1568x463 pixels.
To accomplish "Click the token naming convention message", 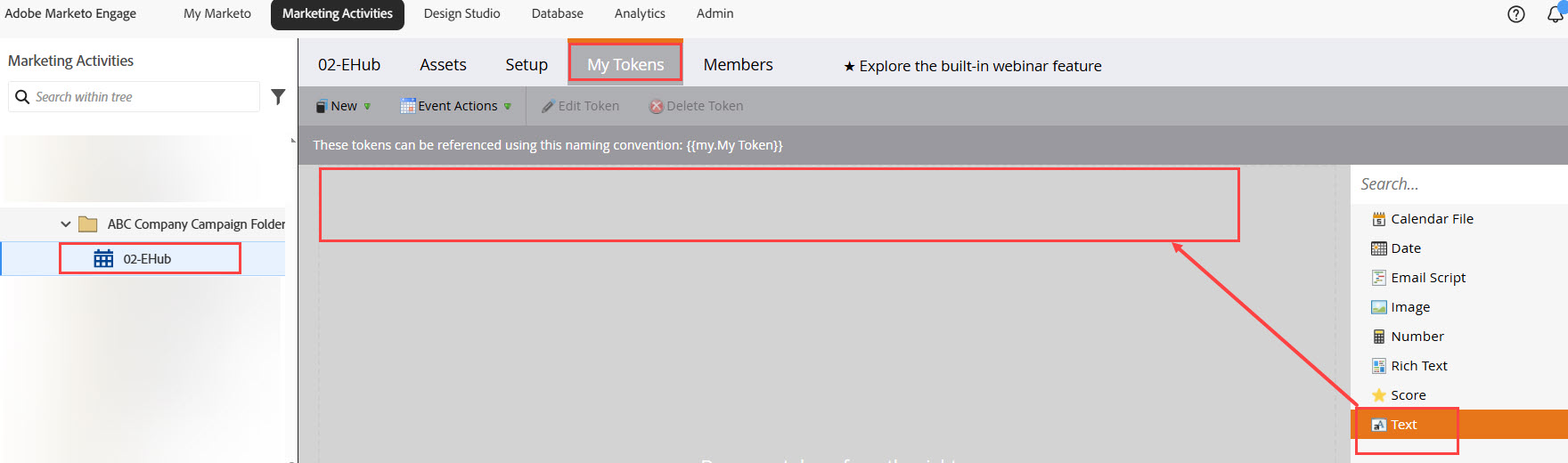I will coord(548,145).
